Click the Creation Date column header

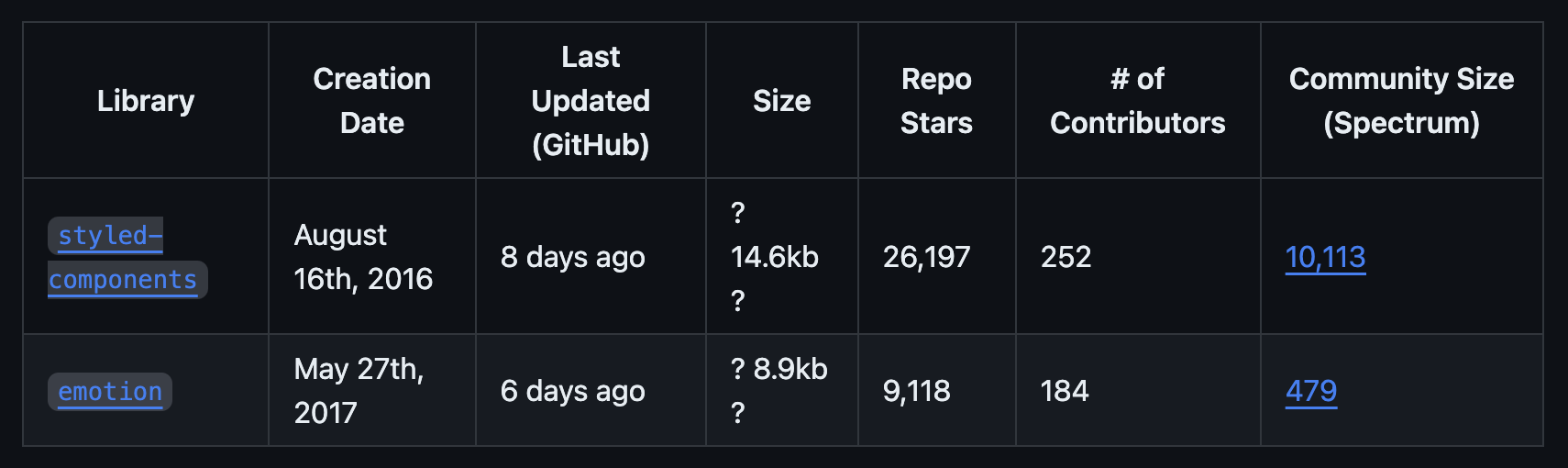(x=372, y=100)
